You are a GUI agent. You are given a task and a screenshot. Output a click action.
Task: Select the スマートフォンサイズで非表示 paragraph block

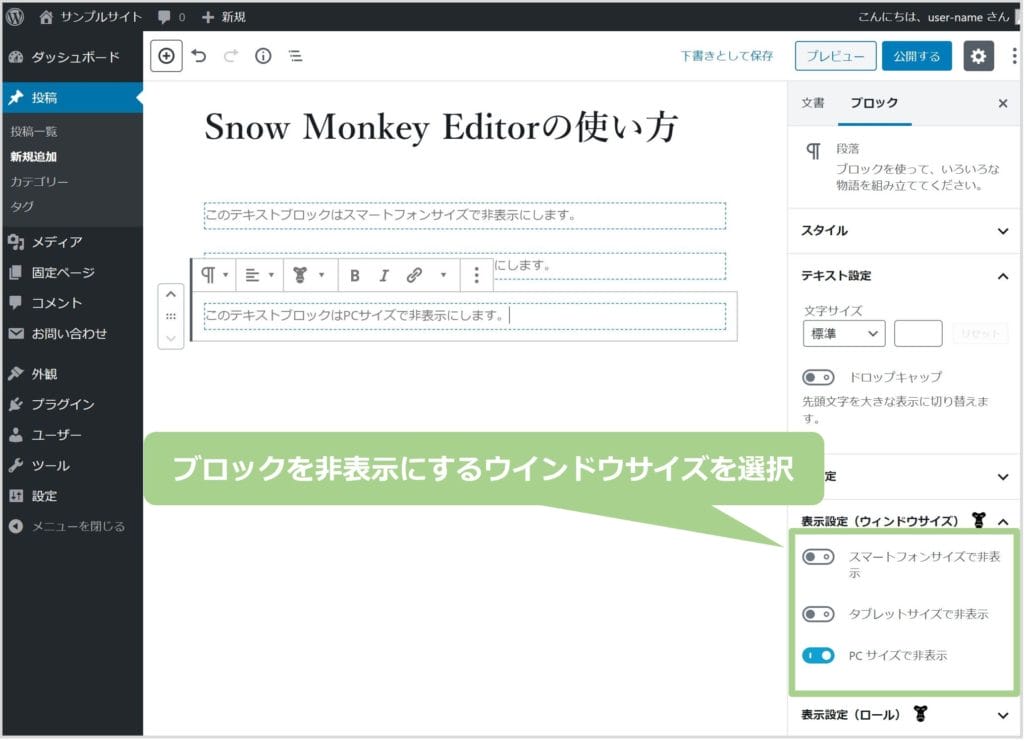pyautogui.click(x=465, y=215)
